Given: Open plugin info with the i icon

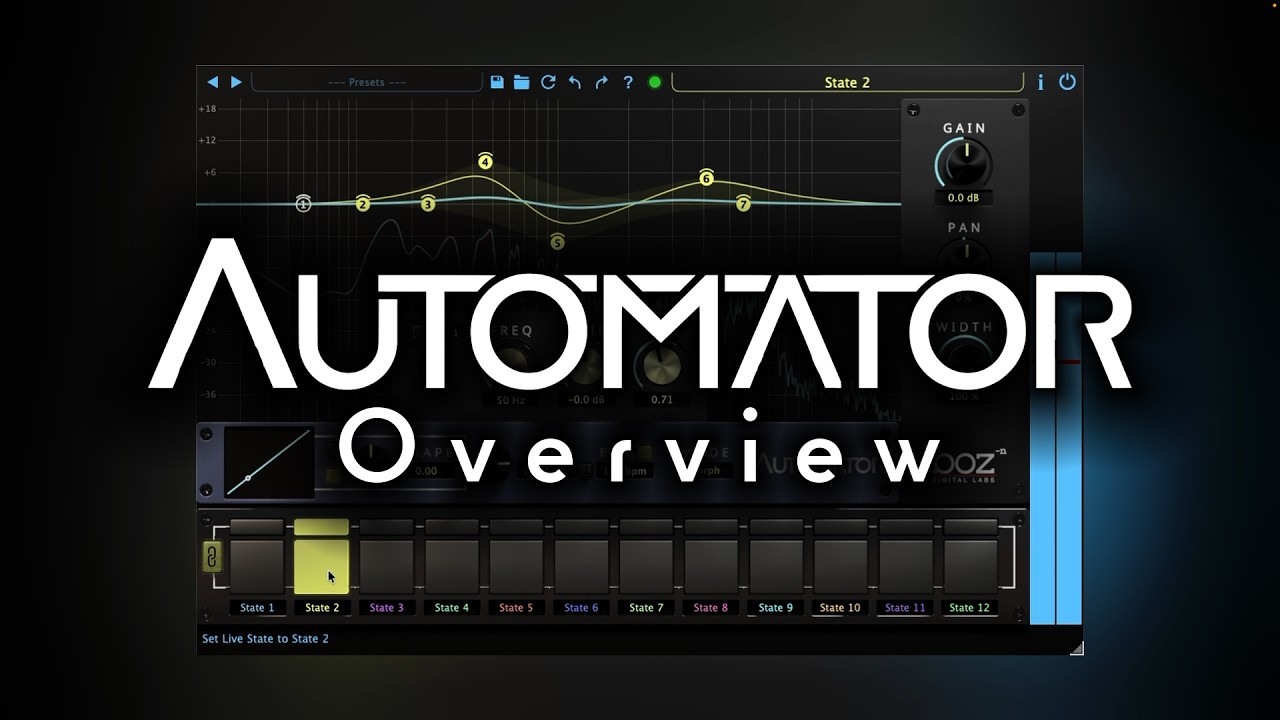Looking at the screenshot, I should coord(1040,82).
